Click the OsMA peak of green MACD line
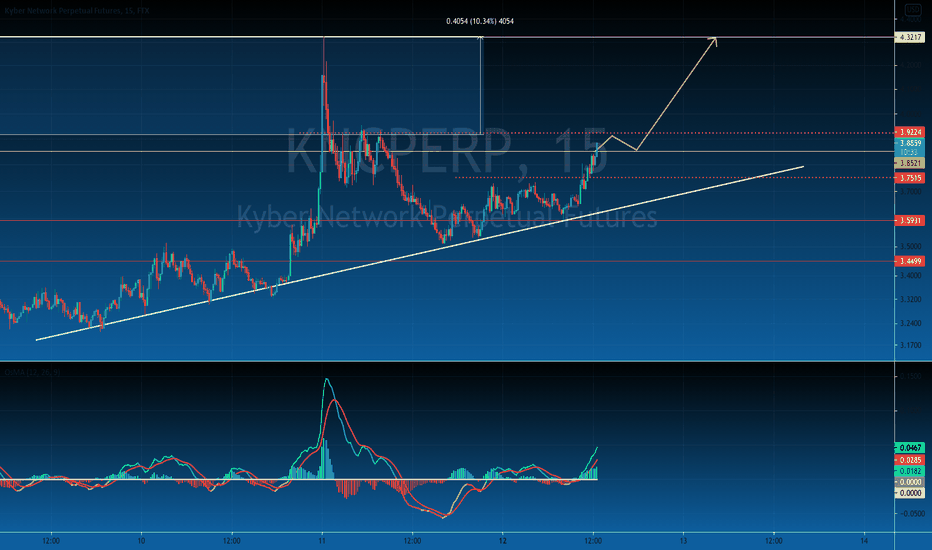The image size is (932, 550). 326,379
